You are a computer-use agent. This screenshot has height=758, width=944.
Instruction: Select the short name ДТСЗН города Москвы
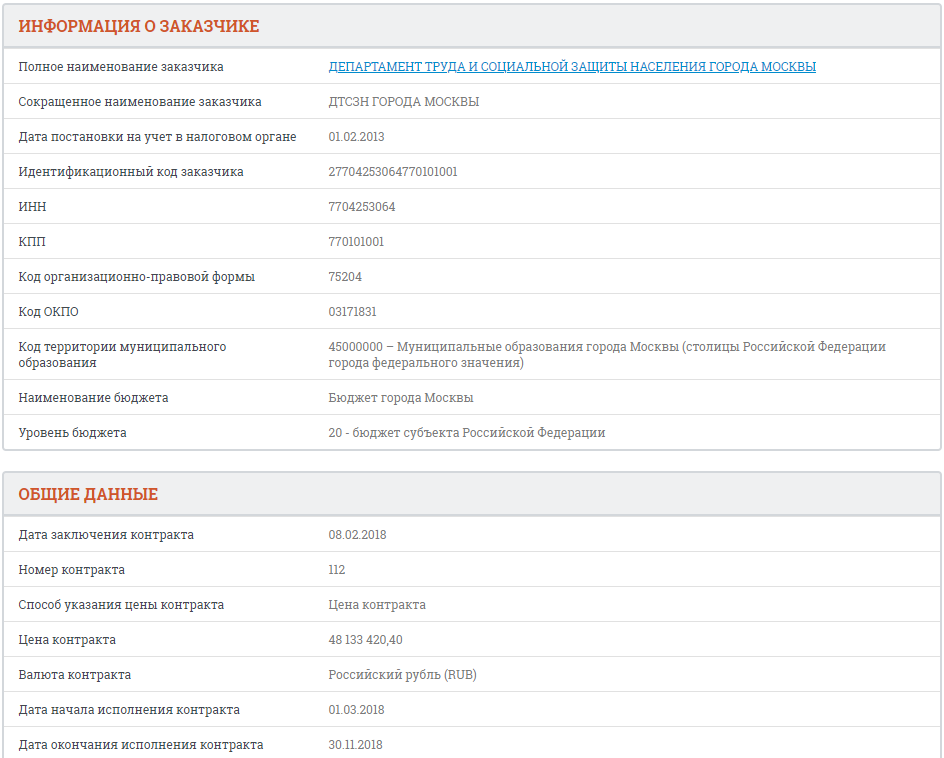click(x=403, y=102)
